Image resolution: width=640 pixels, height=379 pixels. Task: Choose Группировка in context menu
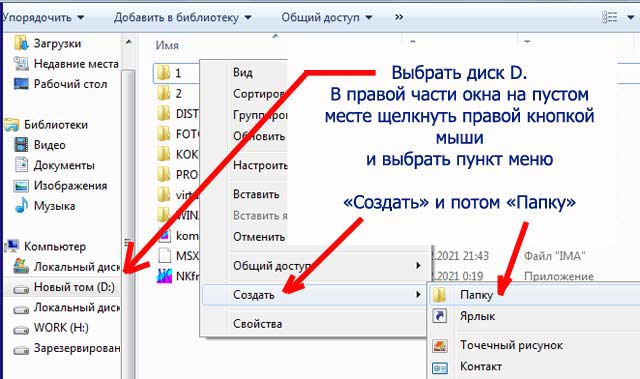pyautogui.click(x=260, y=115)
